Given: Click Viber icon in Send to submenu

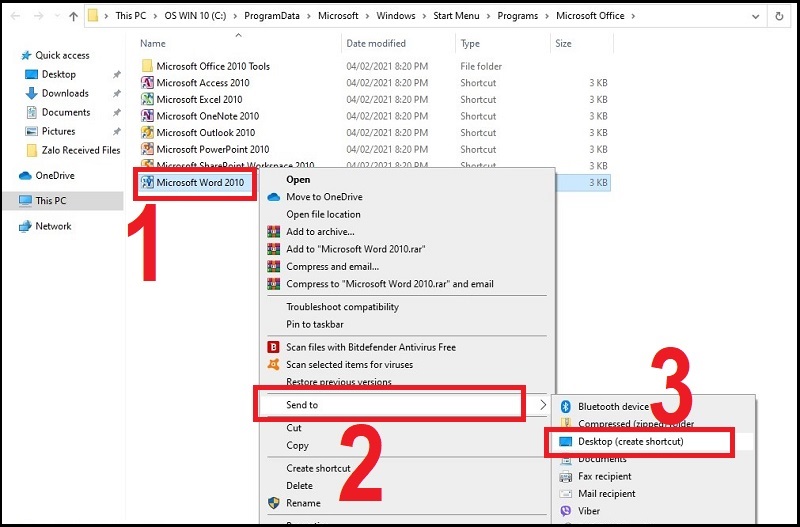Looking at the screenshot, I should tap(565, 511).
